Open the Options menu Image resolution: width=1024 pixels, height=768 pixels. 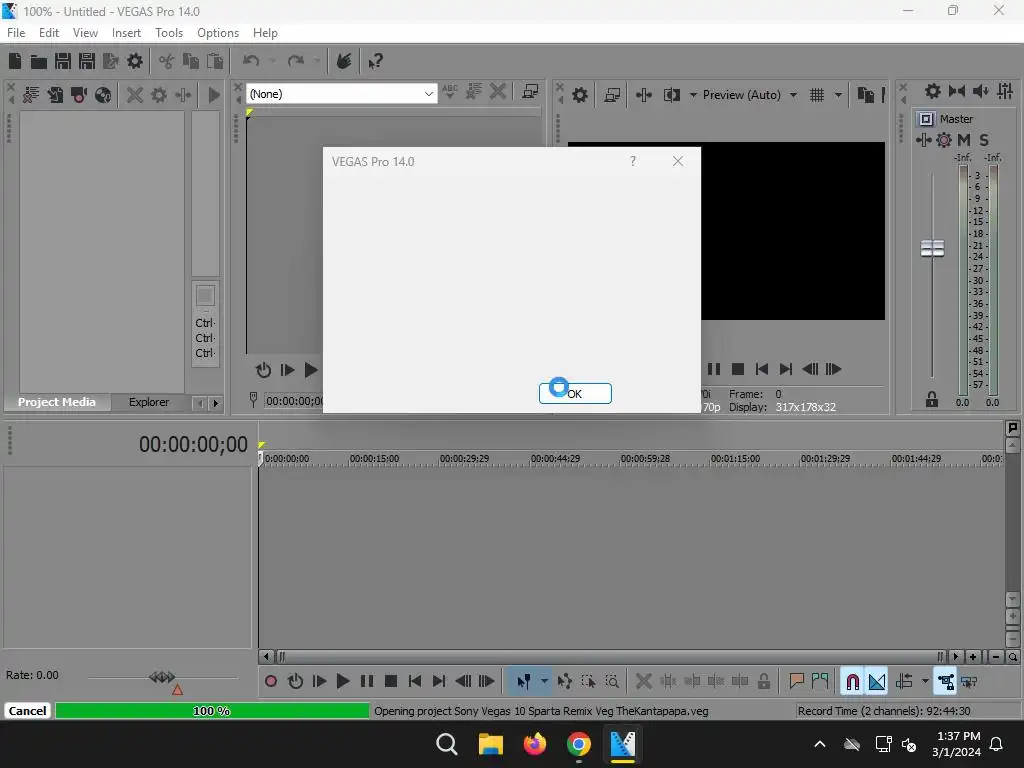click(218, 33)
